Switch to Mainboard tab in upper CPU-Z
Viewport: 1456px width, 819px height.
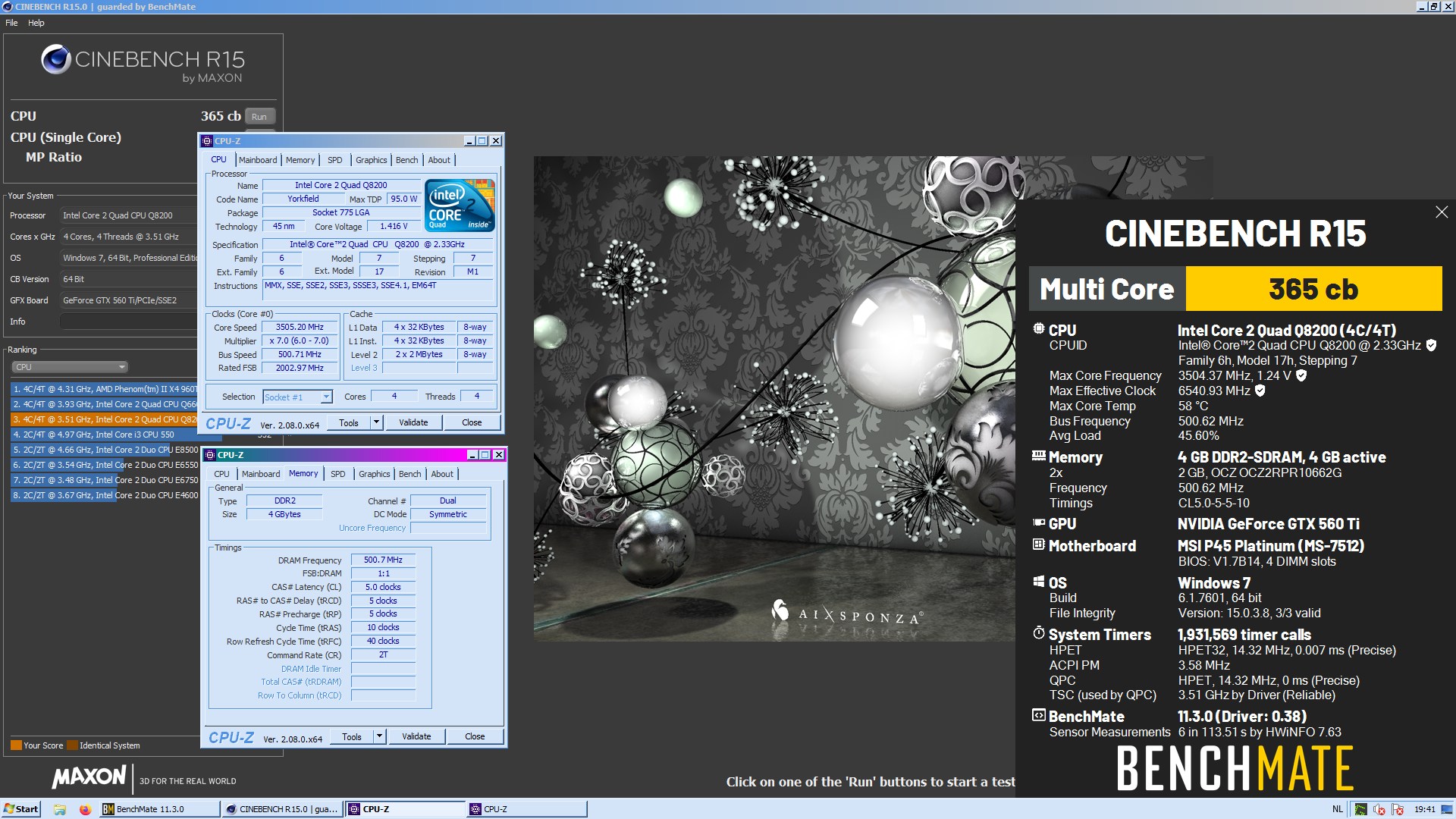pos(258,160)
